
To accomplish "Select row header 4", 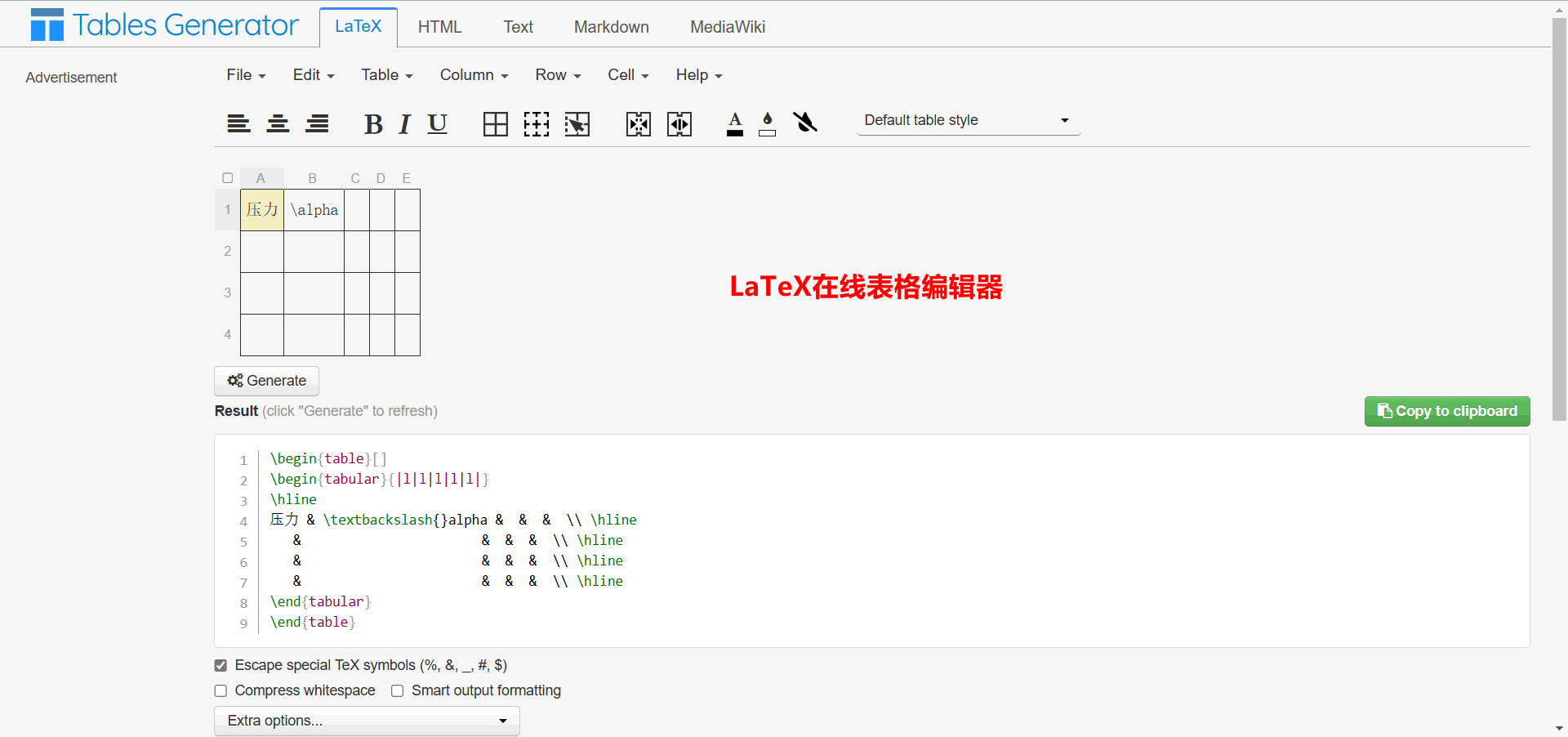I will click(x=227, y=335).
